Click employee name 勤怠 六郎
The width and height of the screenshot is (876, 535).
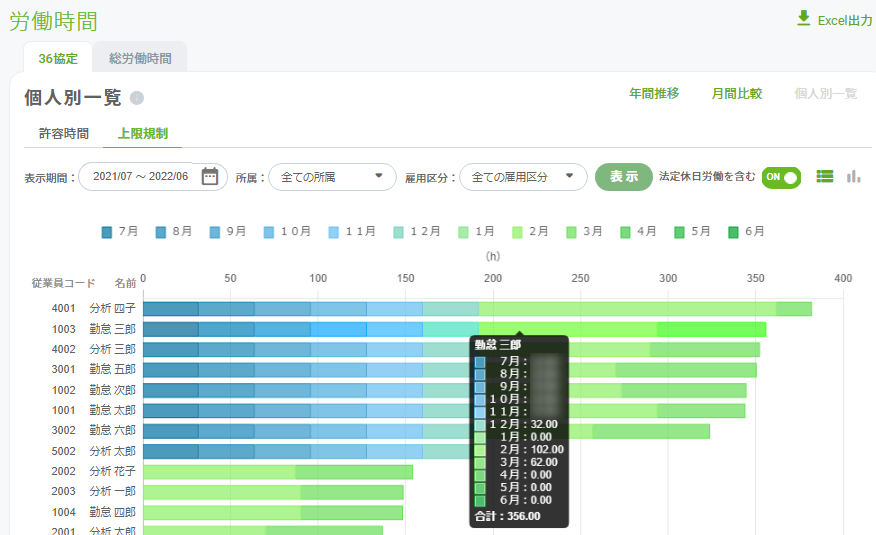coord(112,430)
